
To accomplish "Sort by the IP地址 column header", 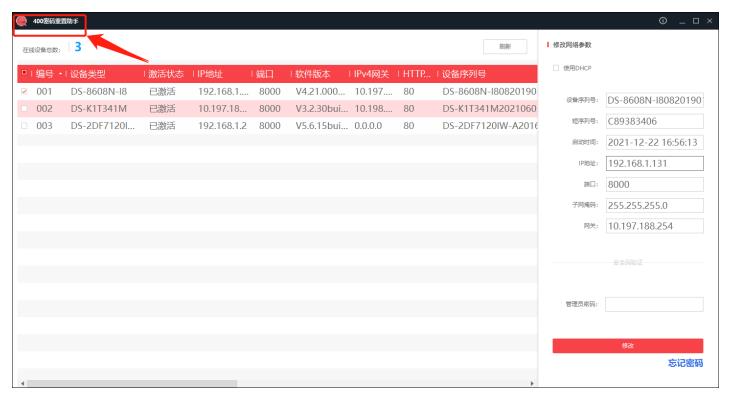I will pyautogui.click(x=210, y=74).
